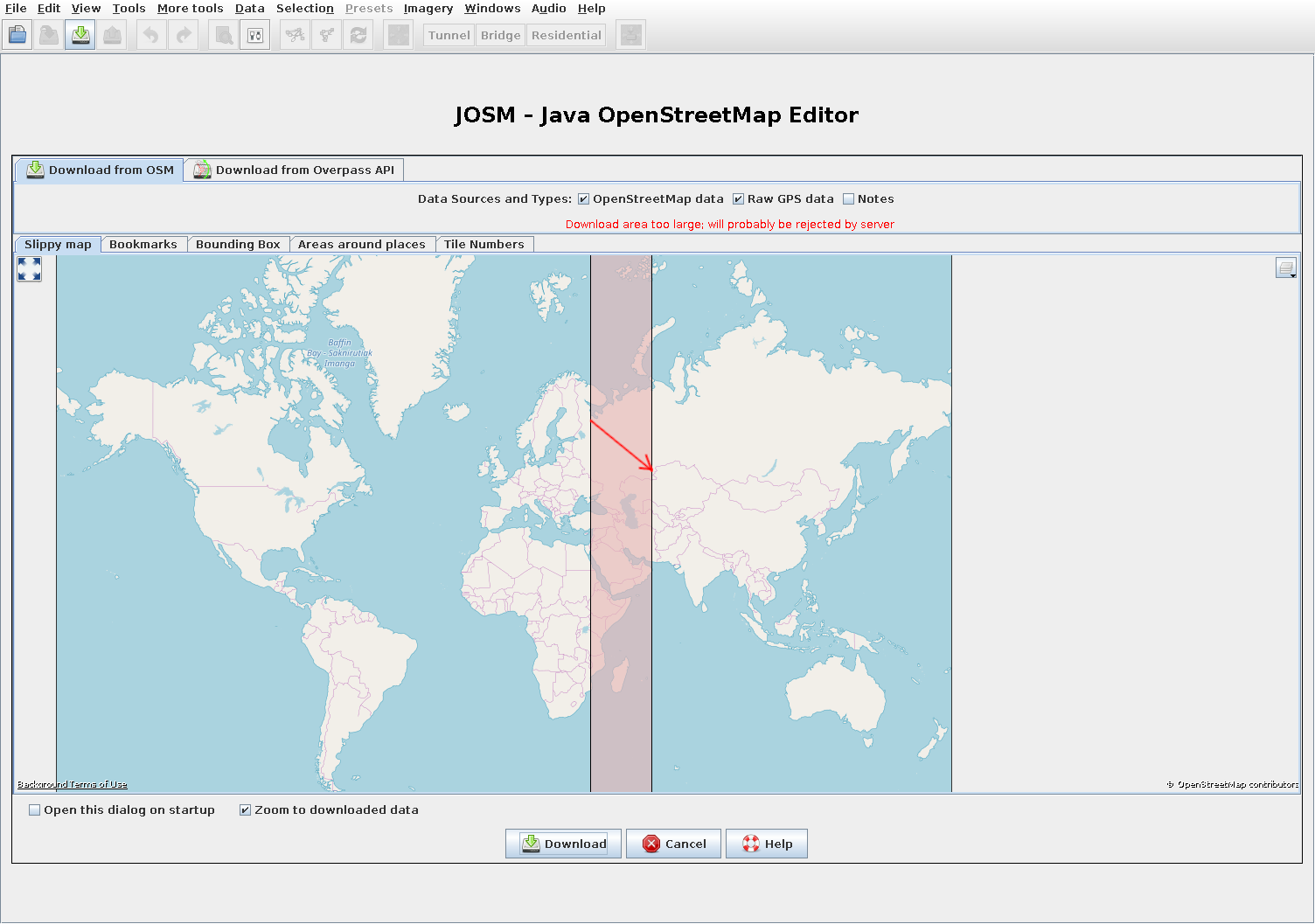Click the four-arrows toolbar icon before Tunnel

coord(399,35)
